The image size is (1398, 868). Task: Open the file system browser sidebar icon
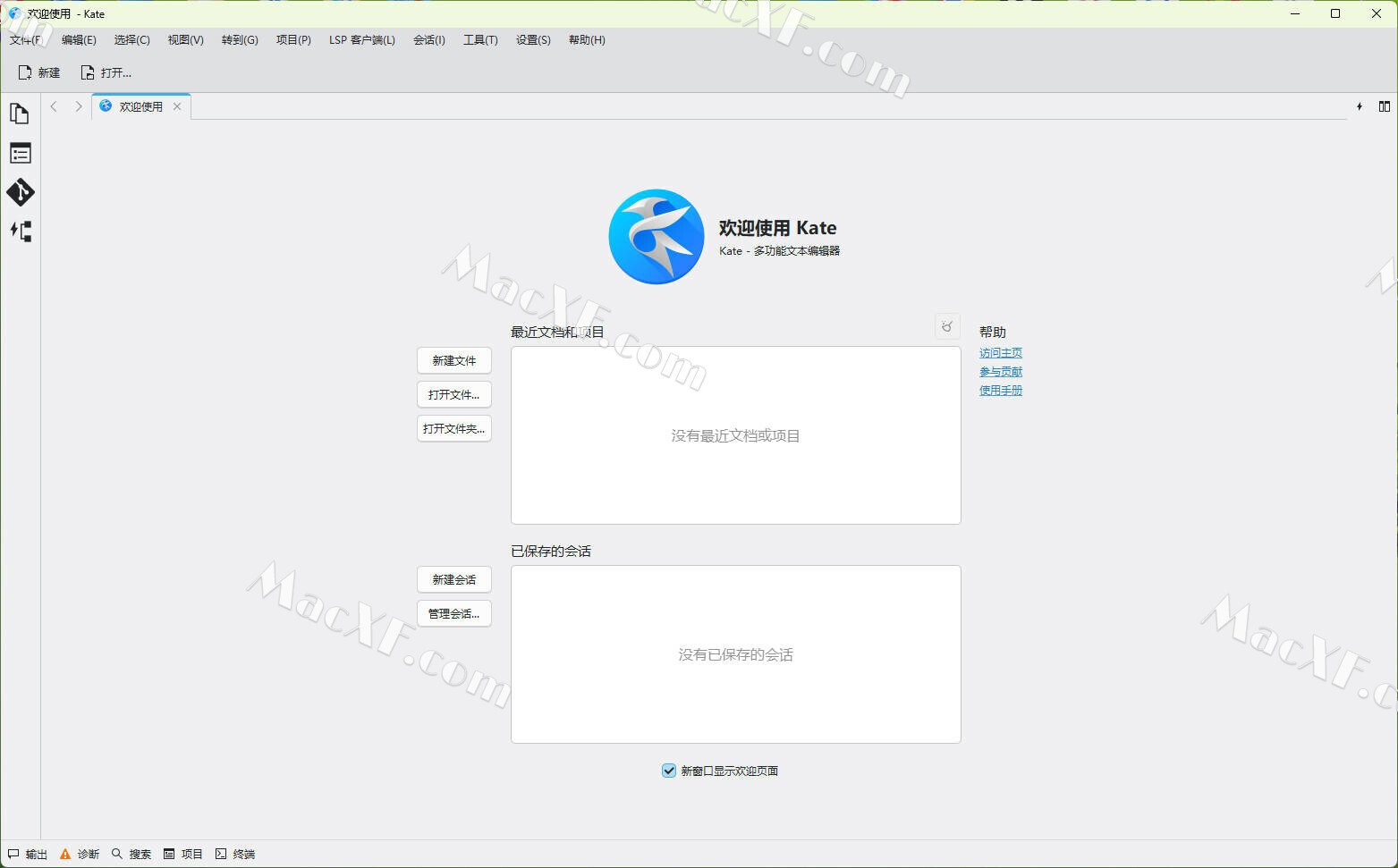click(20, 153)
